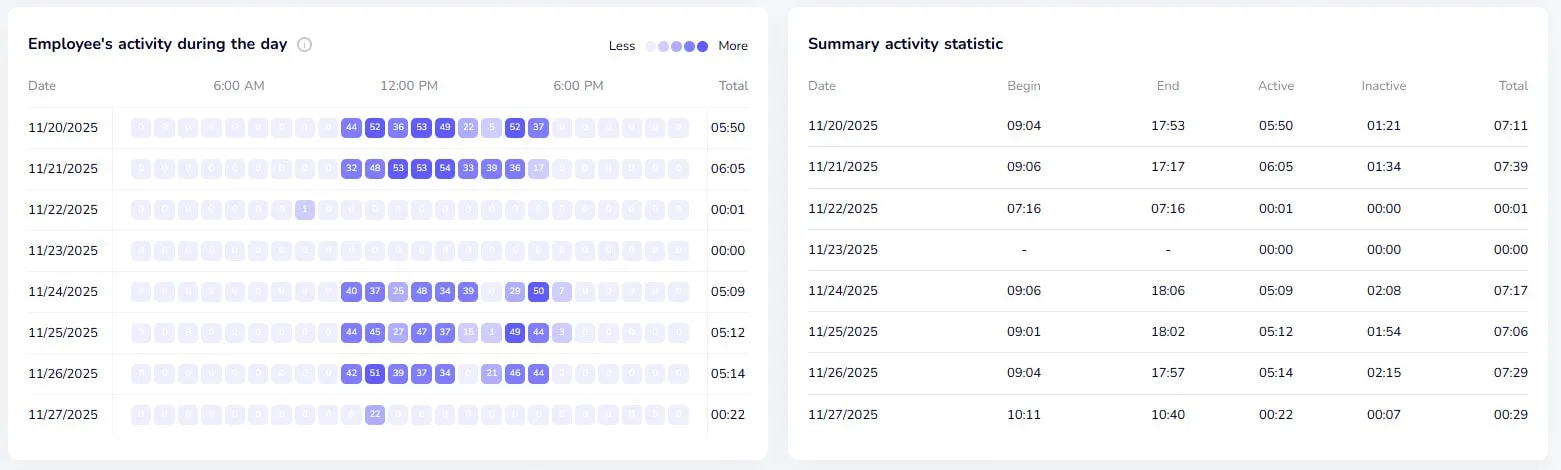
Task: Select the 5 activity cell on 11/20/2025
Action: [x=491, y=128]
